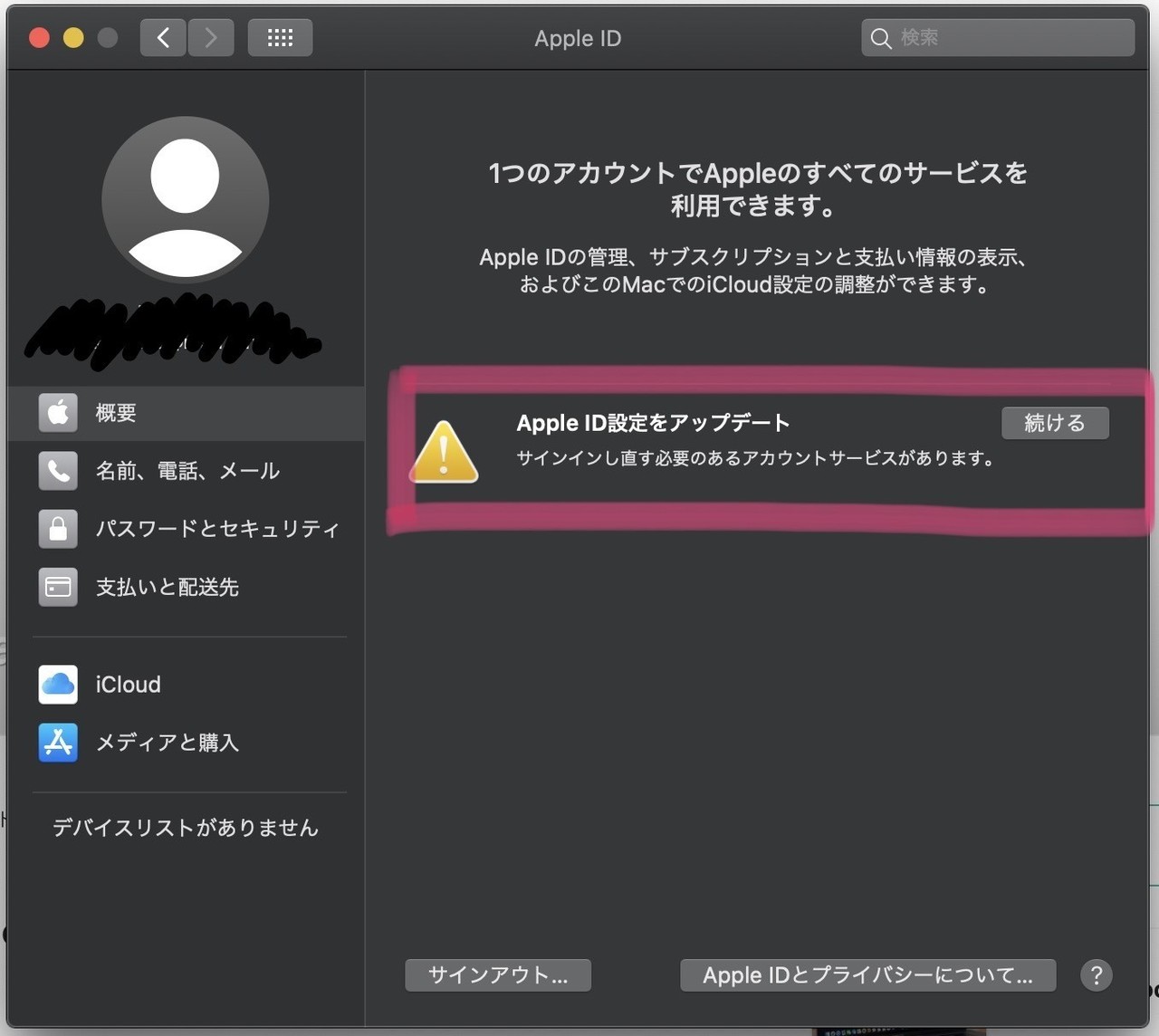Viewport: 1159px width, 1036px height.
Task: Open 支払いと配送先 section
Action: tap(187, 587)
